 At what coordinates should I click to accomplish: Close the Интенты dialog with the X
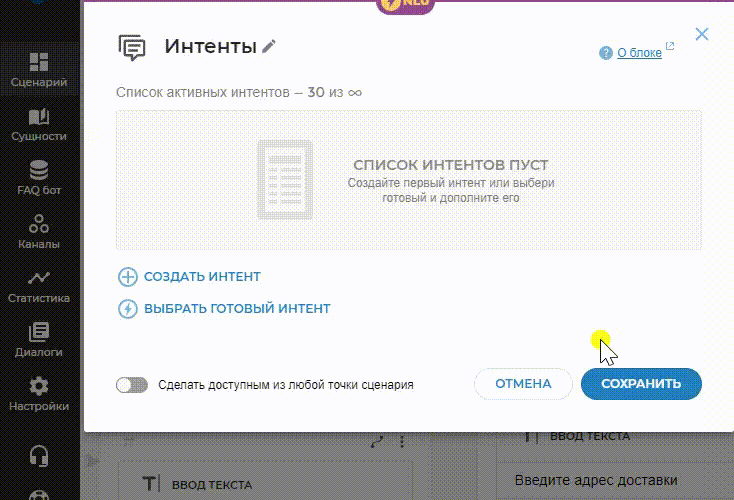click(702, 34)
